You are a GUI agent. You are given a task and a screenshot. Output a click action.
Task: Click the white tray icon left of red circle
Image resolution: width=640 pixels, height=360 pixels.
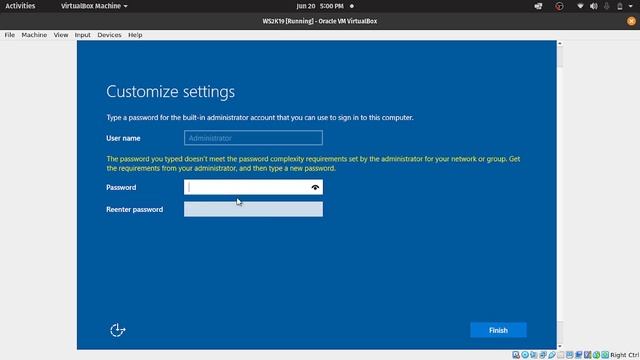(x=538, y=6)
